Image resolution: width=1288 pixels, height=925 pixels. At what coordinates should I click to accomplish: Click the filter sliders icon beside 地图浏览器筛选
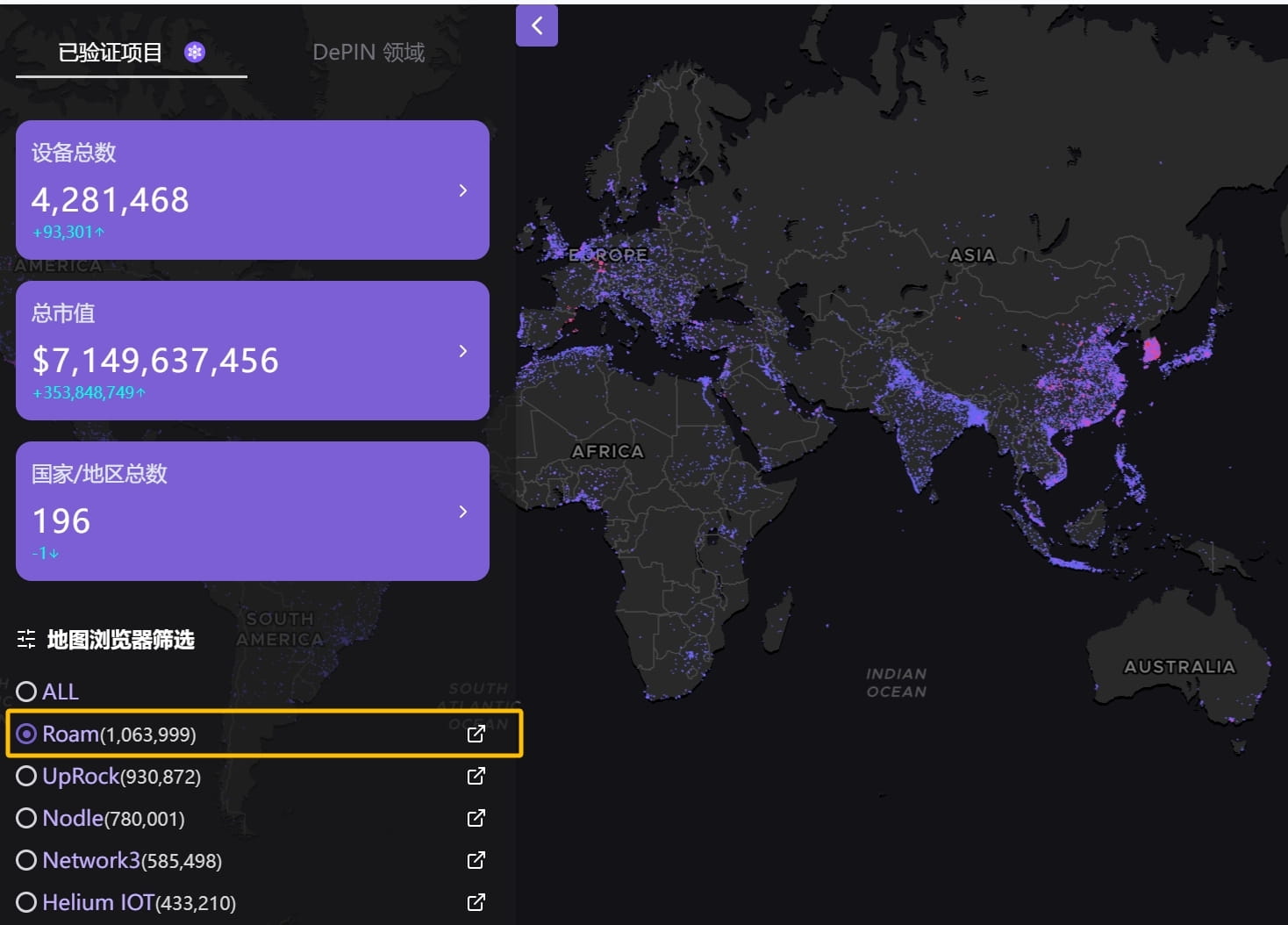[26, 639]
